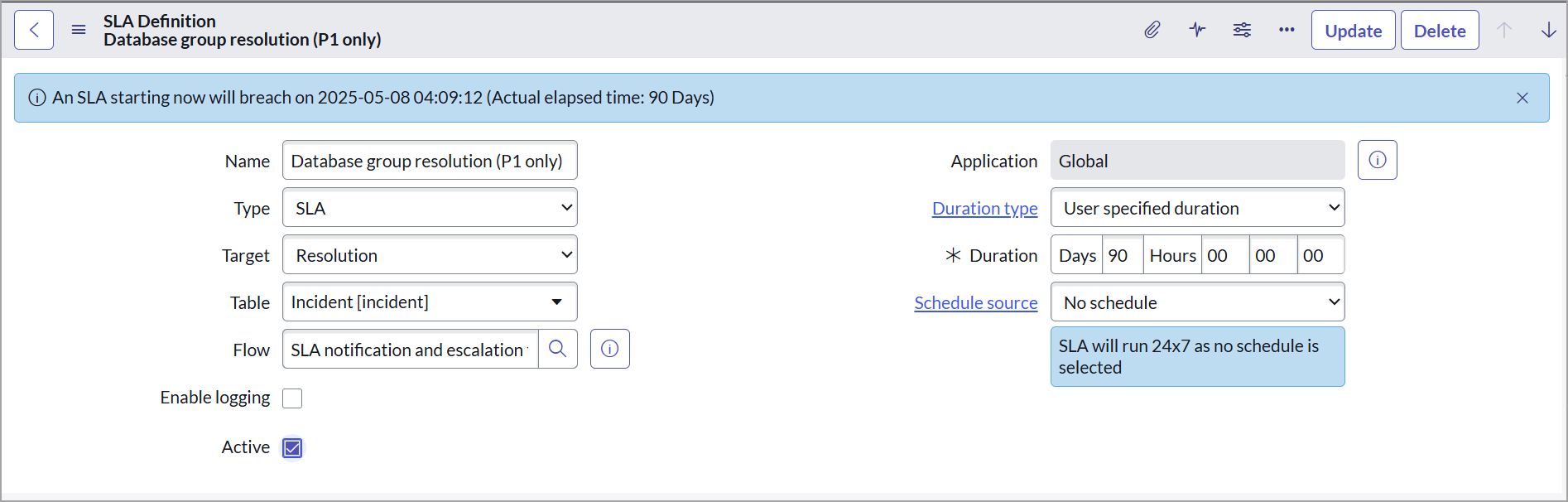
Task: Go to previous record with up arrow
Action: 1504,30
